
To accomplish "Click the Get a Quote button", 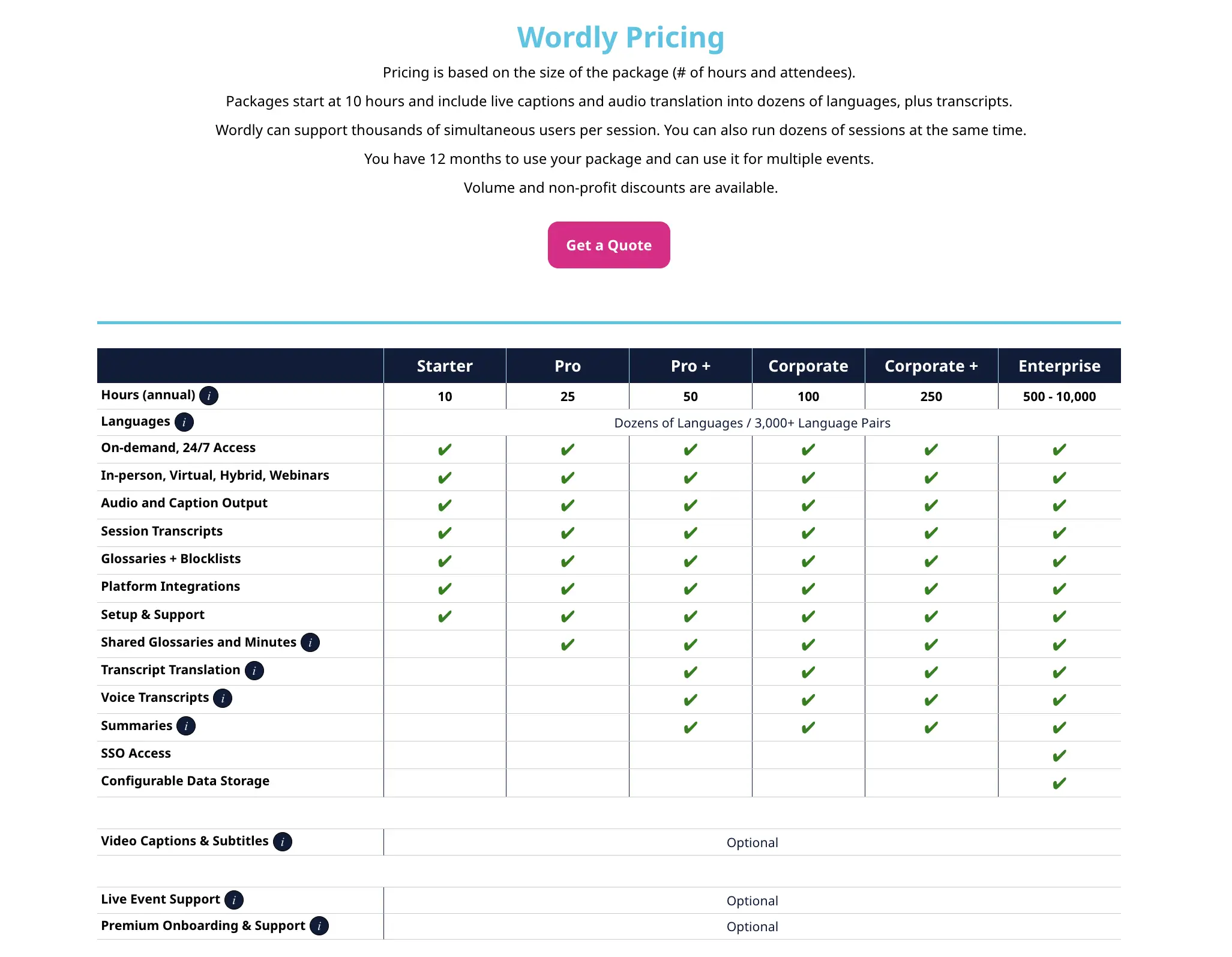I will click(x=608, y=244).
